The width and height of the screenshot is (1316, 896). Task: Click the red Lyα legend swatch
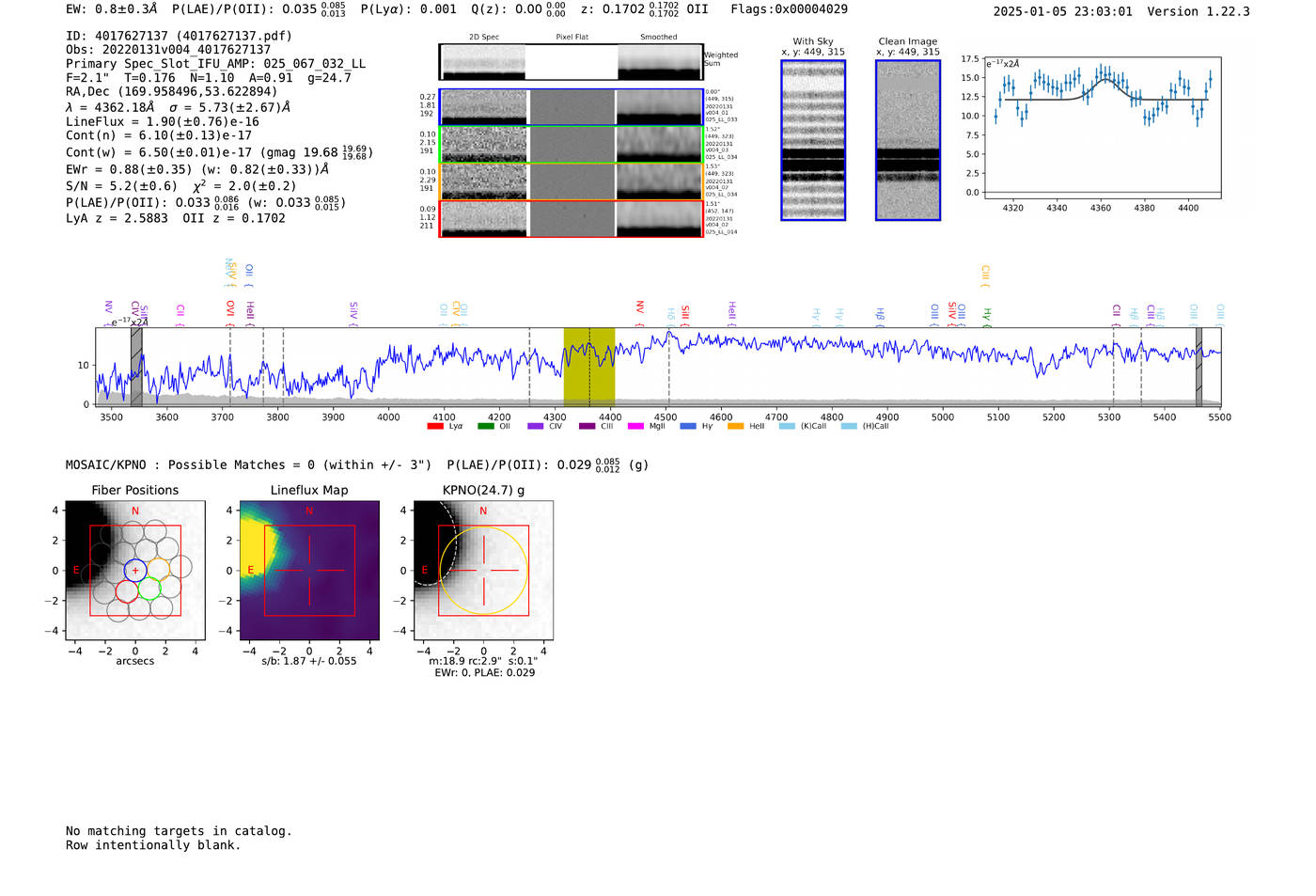[x=434, y=426]
